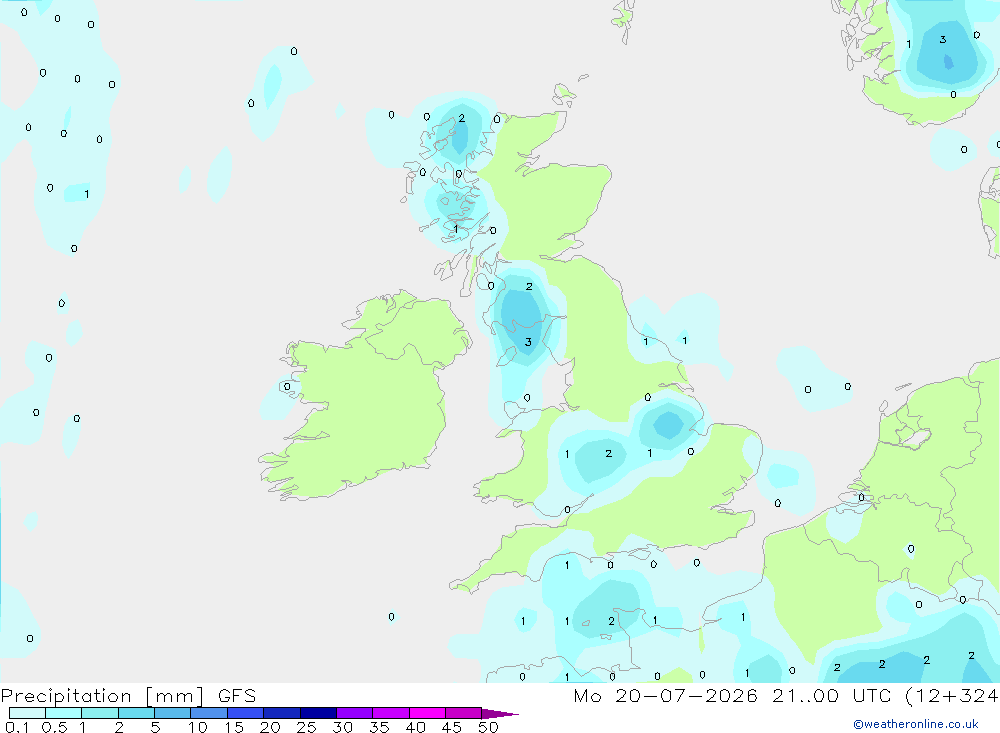Screen dimensions: 1000x733
Task: Select the 10–15 mm legend color swatch
Action: click(209, 713)
